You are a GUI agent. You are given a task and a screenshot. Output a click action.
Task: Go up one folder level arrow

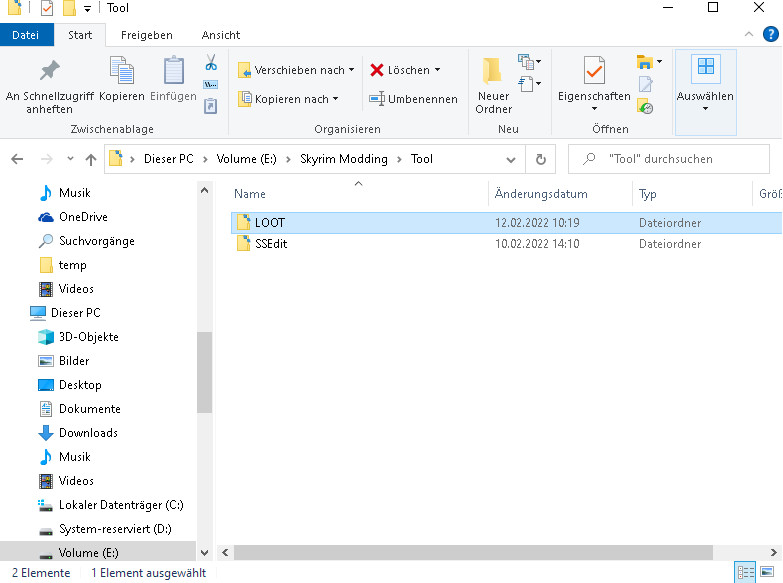click(91, 159)
